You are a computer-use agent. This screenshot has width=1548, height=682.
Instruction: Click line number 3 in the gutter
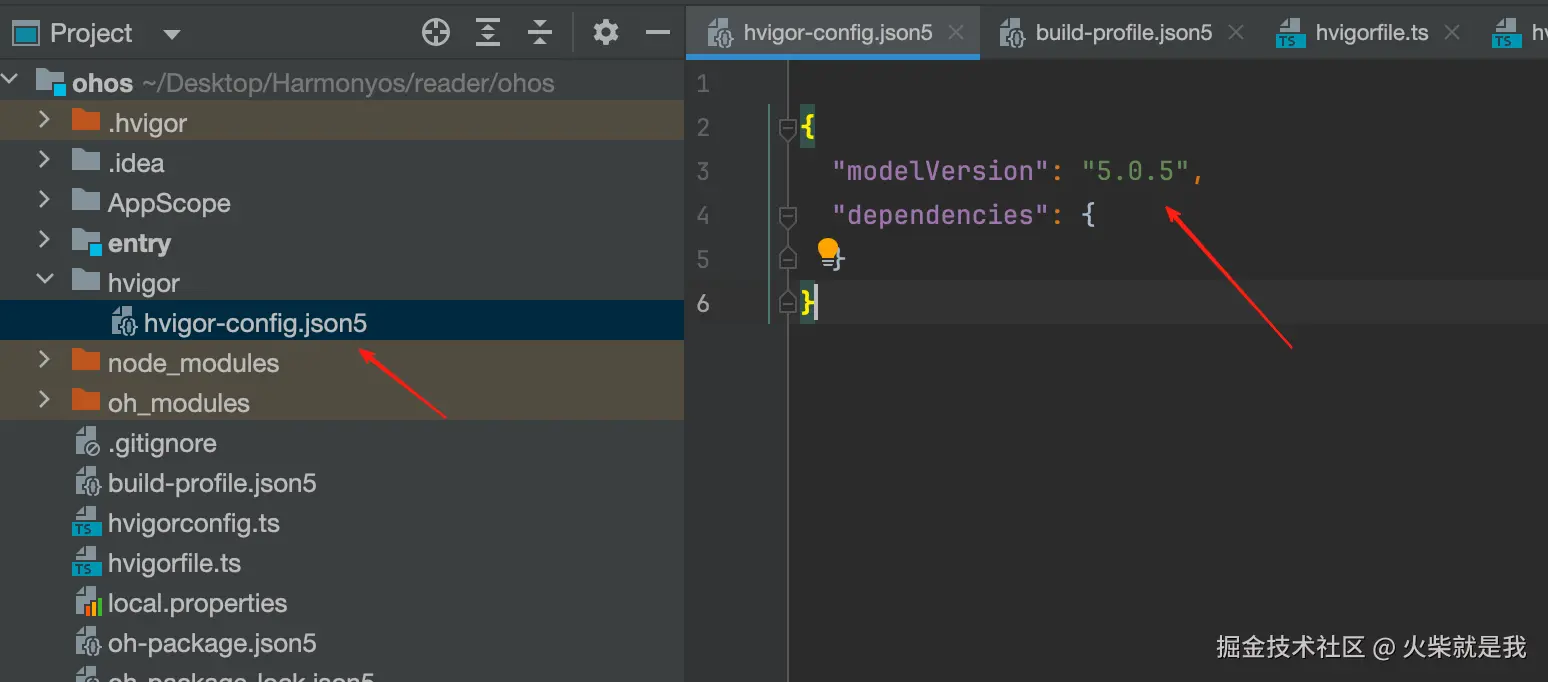coord(703,171)
